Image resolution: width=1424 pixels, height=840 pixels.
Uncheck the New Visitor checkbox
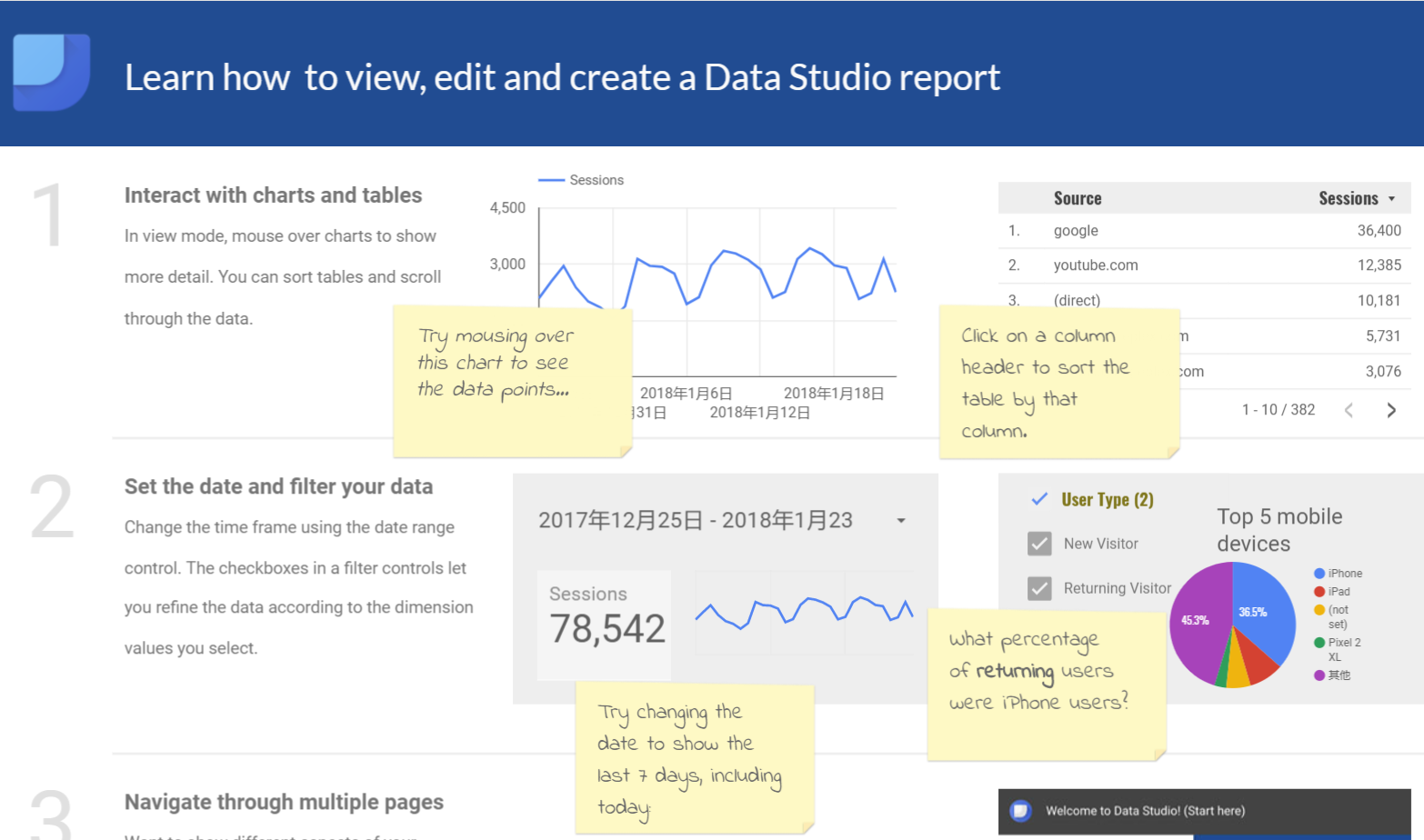click(x=1039, y=543)
